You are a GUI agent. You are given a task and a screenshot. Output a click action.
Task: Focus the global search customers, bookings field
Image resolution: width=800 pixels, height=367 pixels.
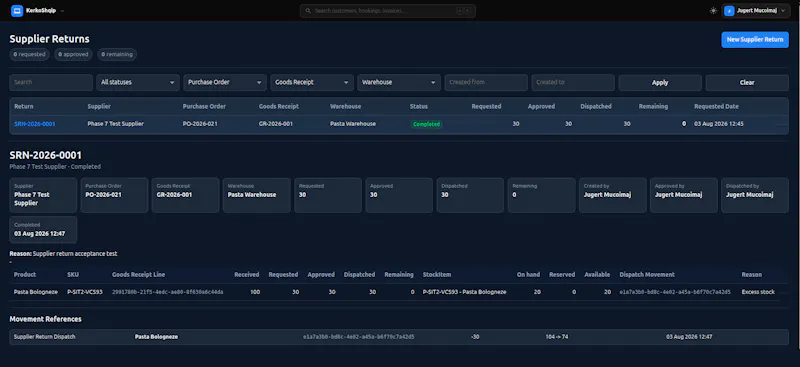[x=388, y=11]
